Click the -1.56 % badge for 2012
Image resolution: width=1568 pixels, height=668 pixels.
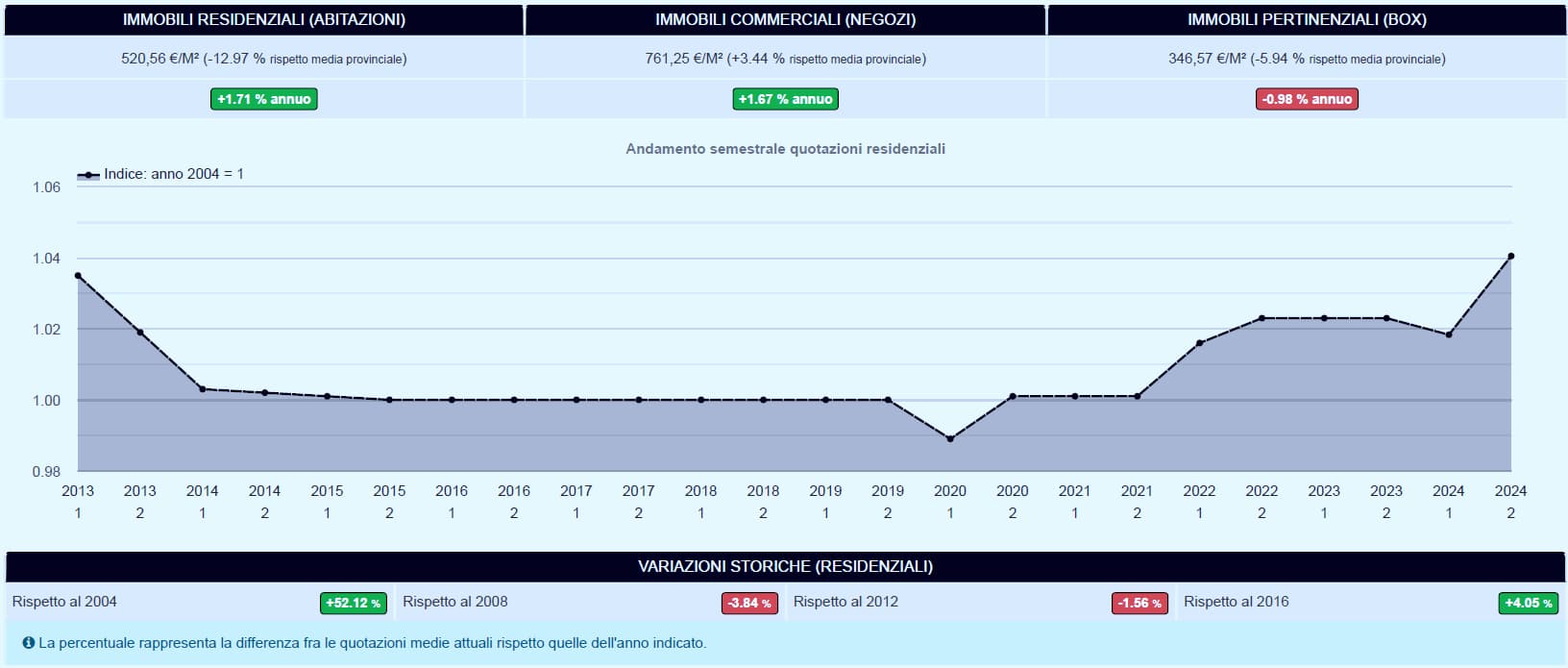coord(1139,603)
